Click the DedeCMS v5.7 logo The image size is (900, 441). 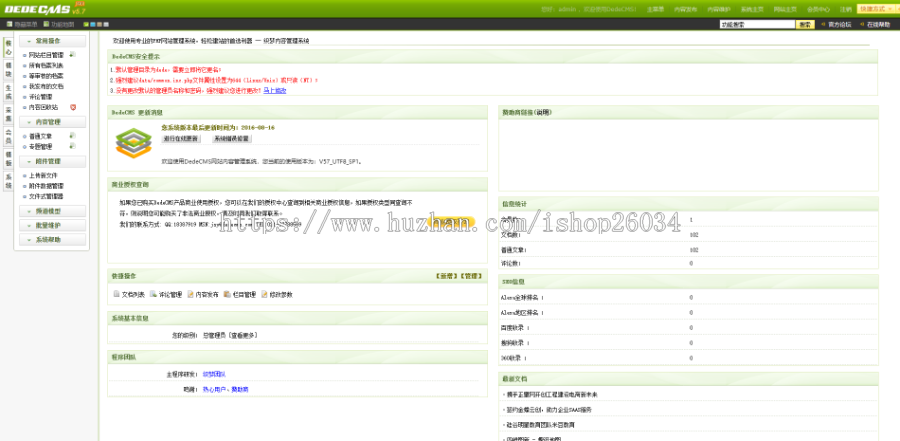click(x=45, y=9)
